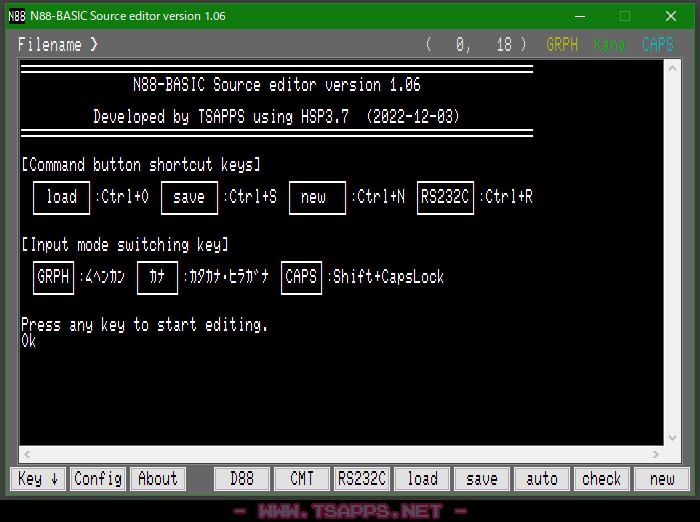
Task: Click the '[Command button shortcut keys]' heading
Action: (141, 165)
